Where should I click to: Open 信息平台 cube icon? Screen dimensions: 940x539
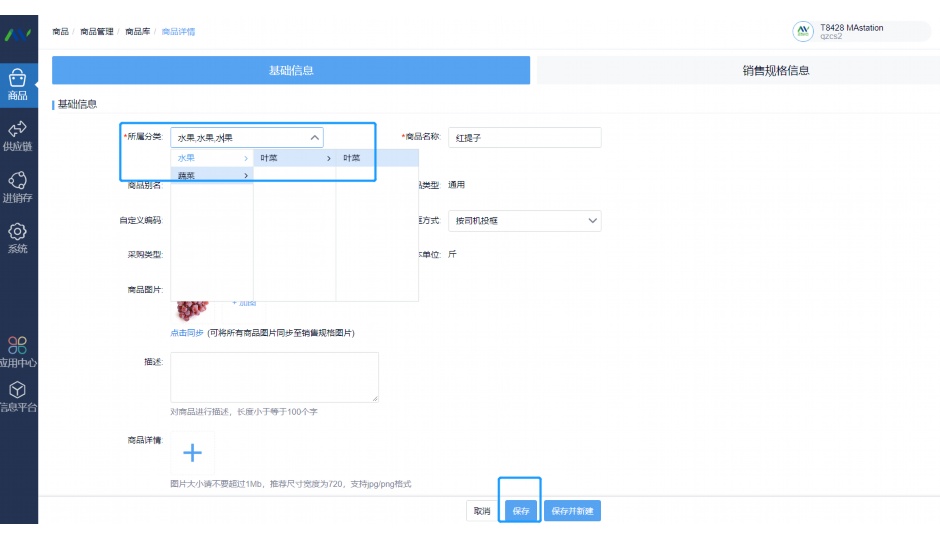coord(18,395)
